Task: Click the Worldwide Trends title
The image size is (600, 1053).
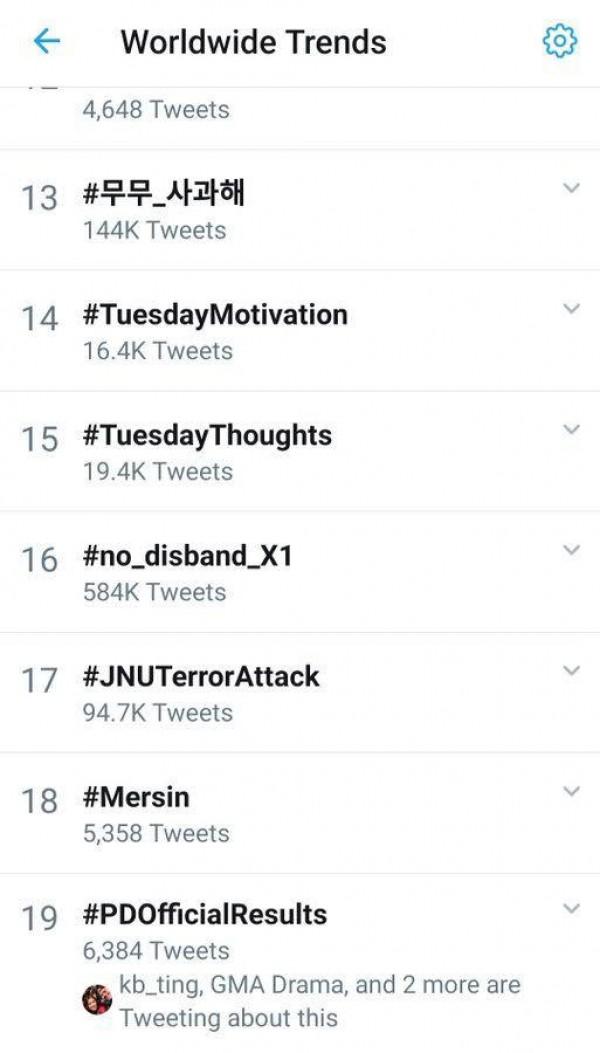Action: click(253, 42)
